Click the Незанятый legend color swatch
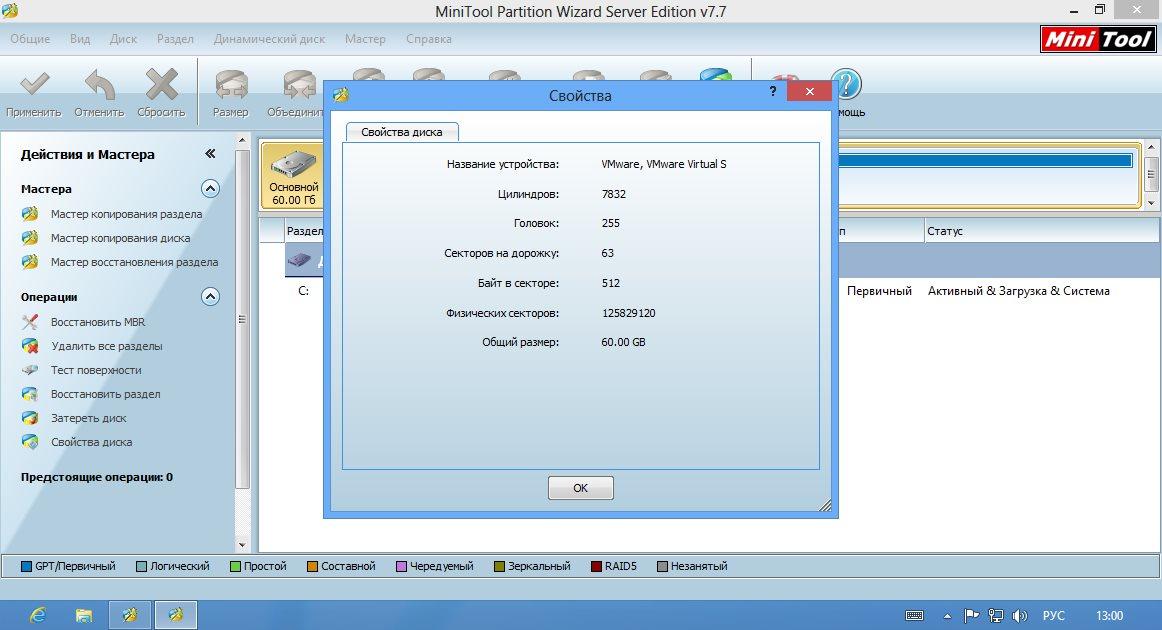 tap(663, 566)
